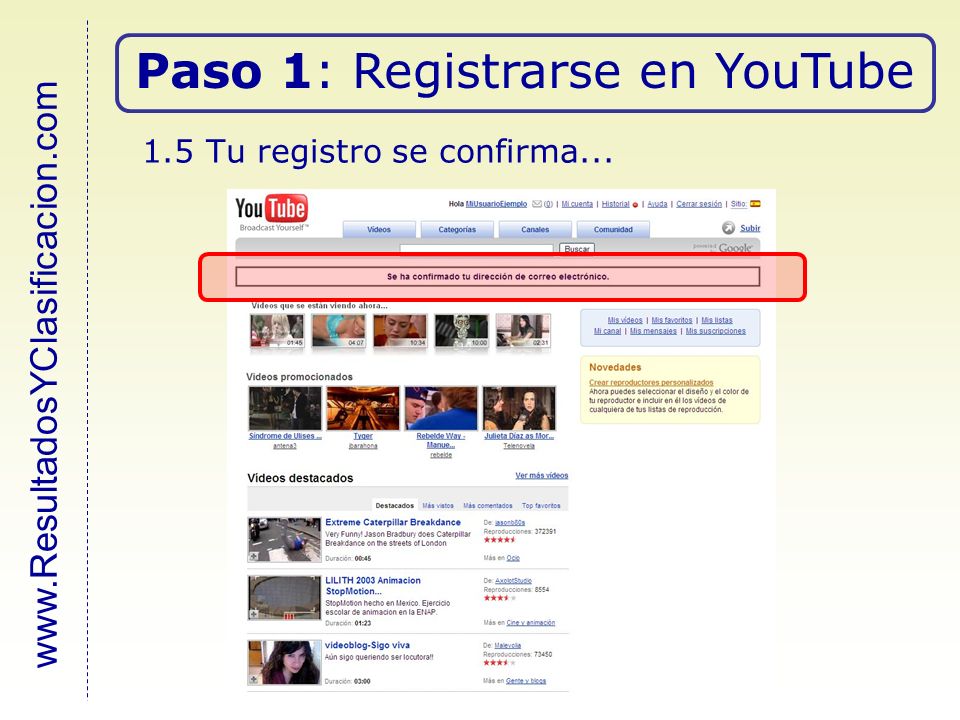Viewport: 960px width, 720px height.
Task: Open the Videos tab
Action: [x=379, y=230]
